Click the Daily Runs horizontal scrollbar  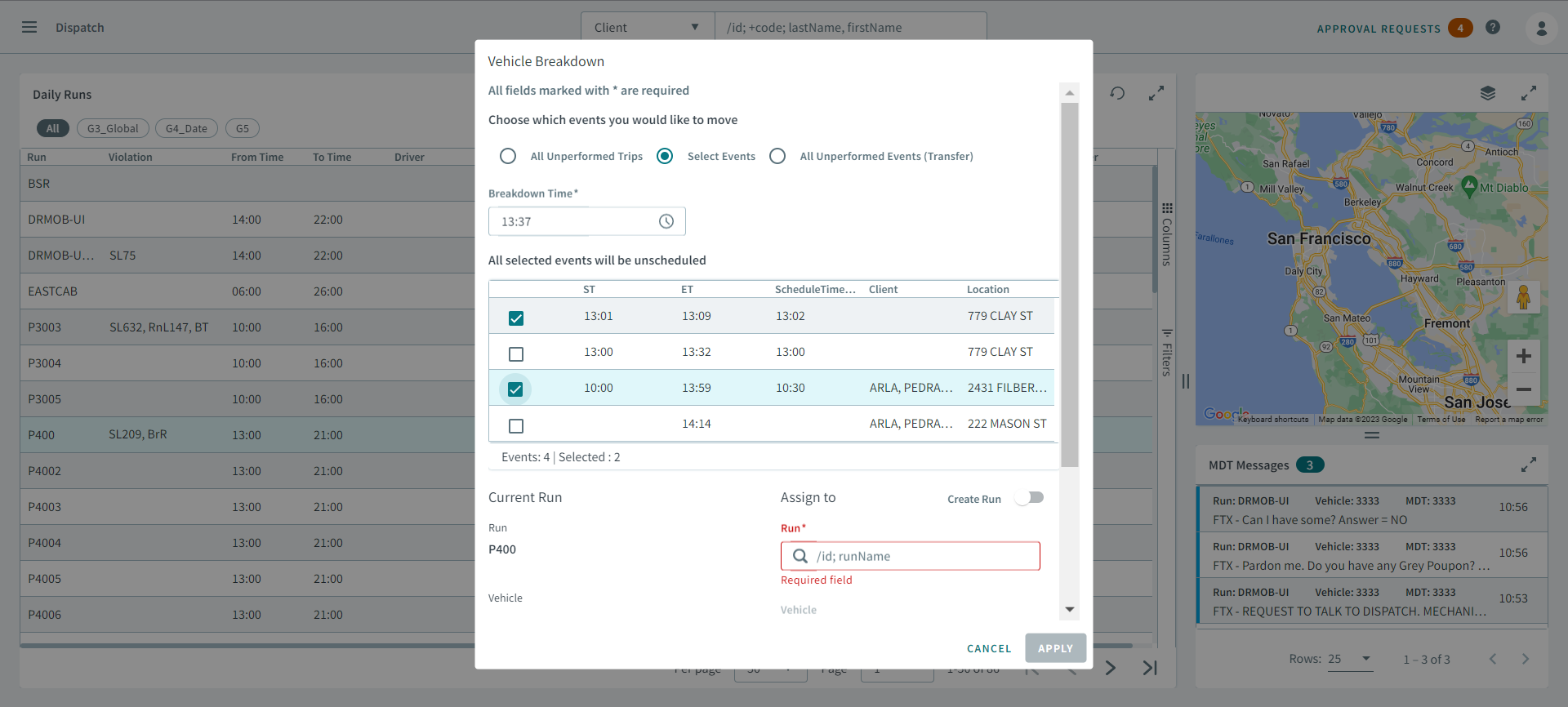tap(576, 645)
